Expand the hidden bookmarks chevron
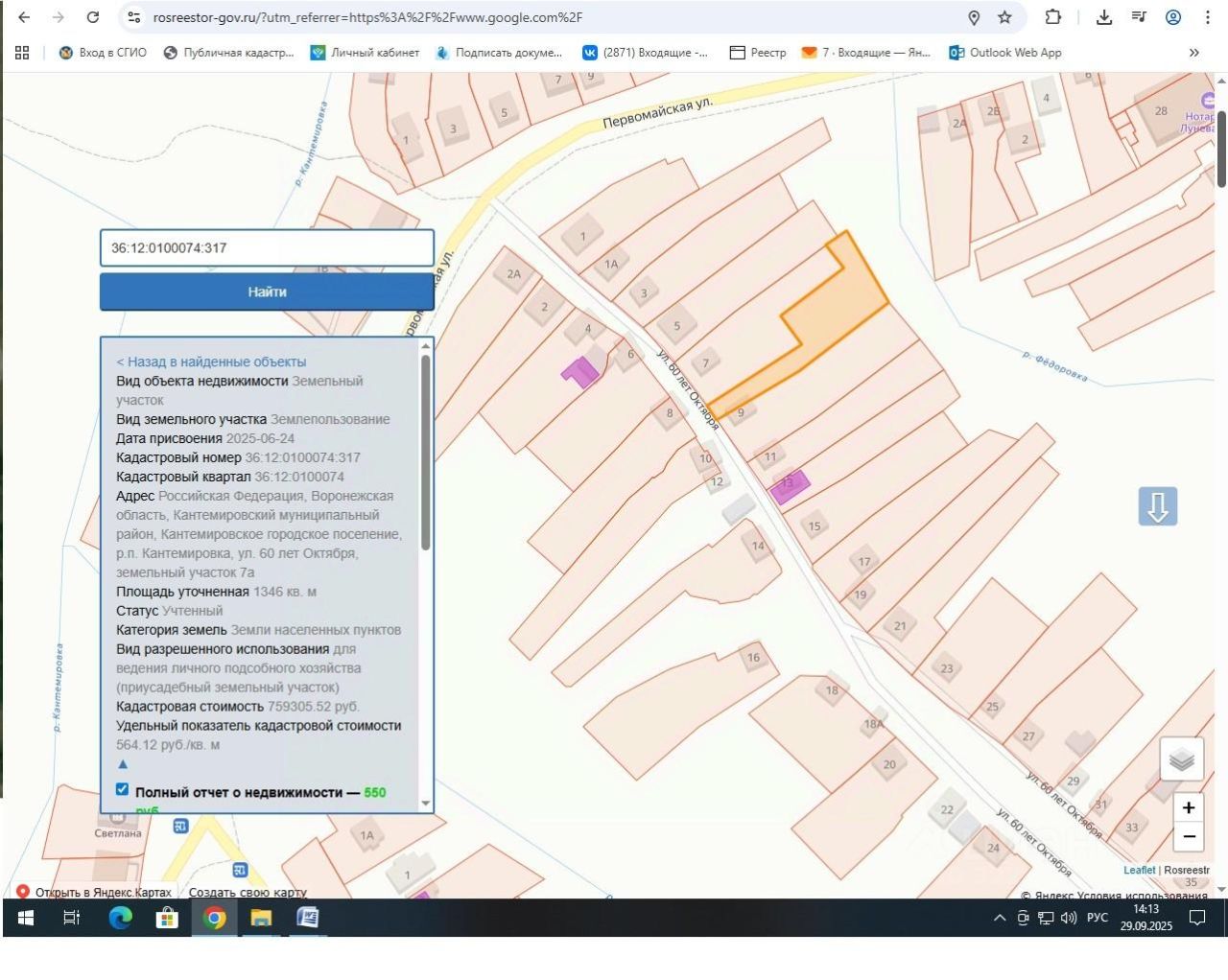Viewport: 1228px width, 980px height. pyautogui.click(x=1193, y=53)
